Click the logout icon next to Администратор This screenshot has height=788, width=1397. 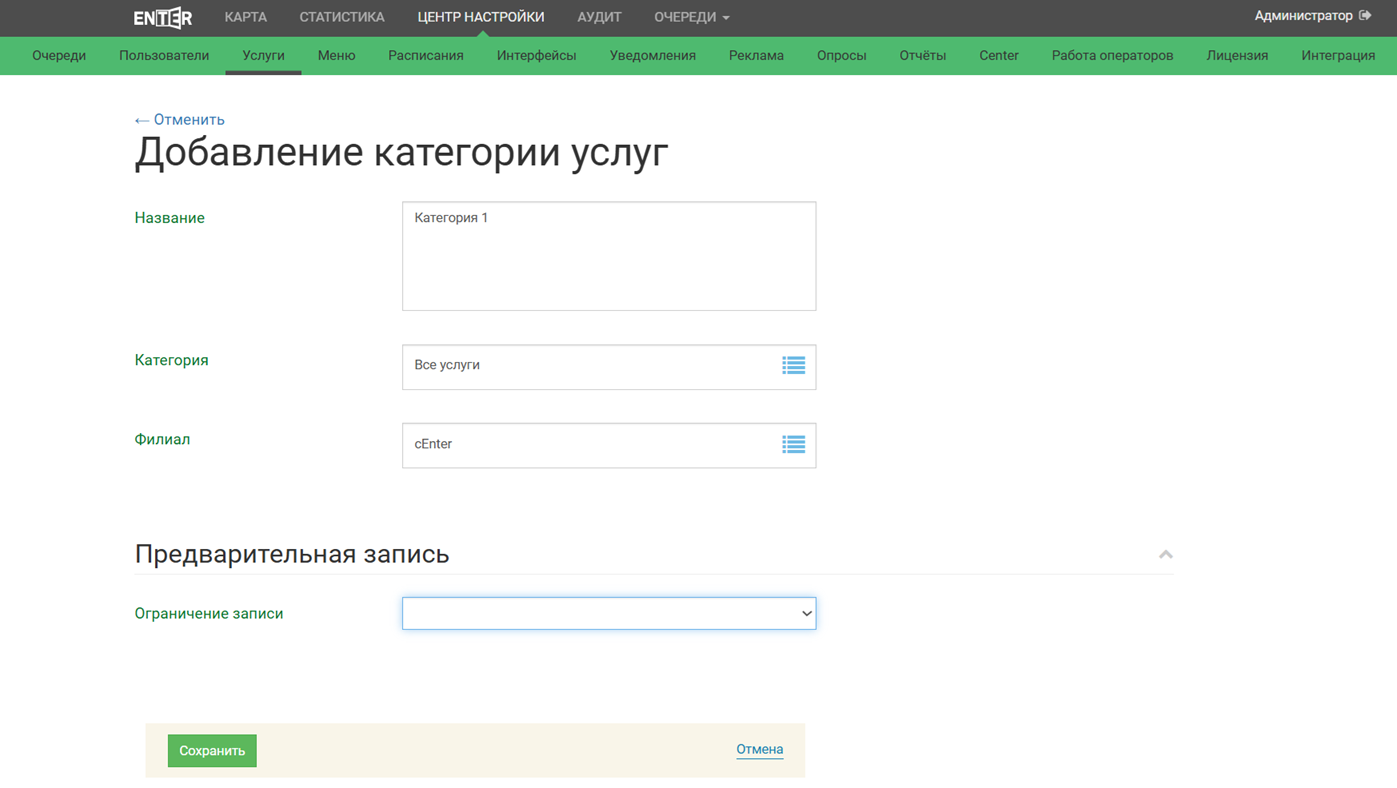click(x=1365, y=16)
